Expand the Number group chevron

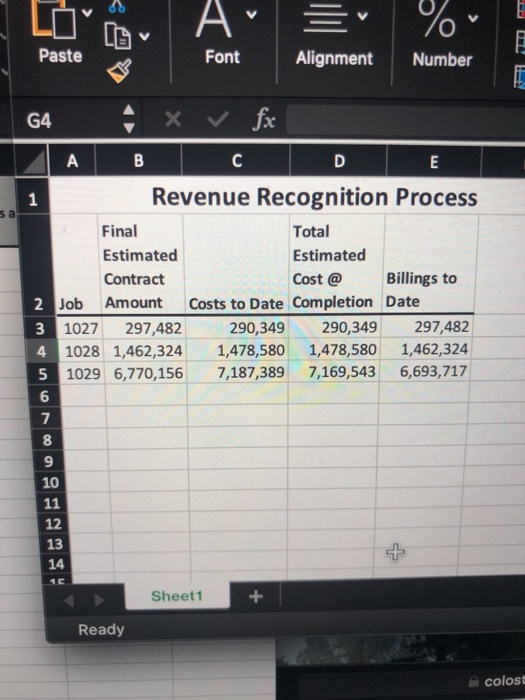(x=473, y=18)
